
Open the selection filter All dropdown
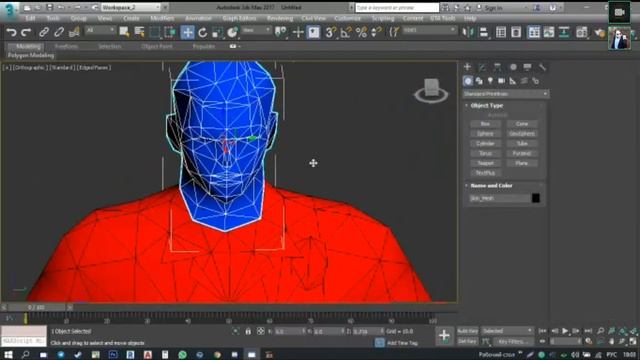click(100, 30)
